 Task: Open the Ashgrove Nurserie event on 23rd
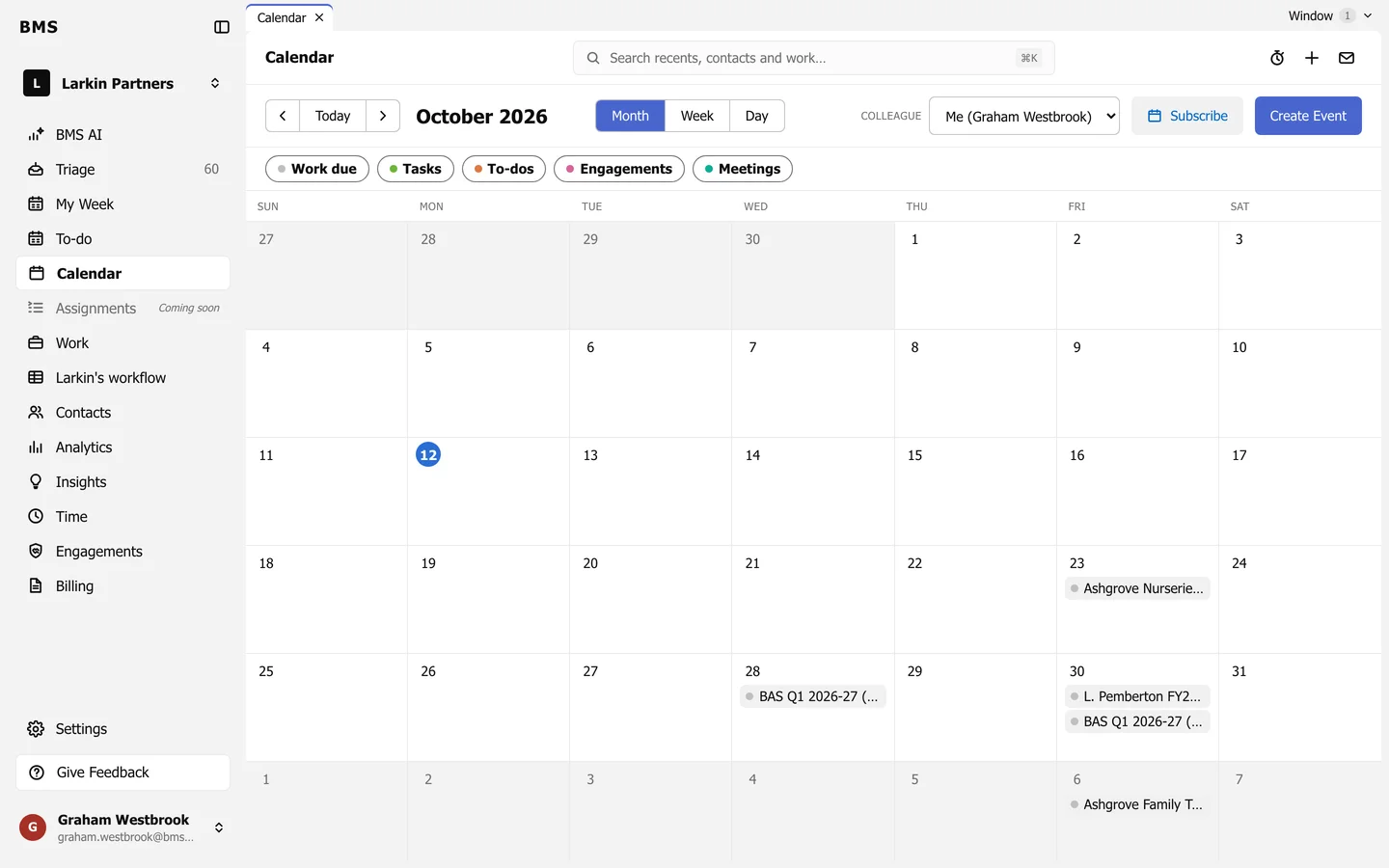click(1137, 588)
